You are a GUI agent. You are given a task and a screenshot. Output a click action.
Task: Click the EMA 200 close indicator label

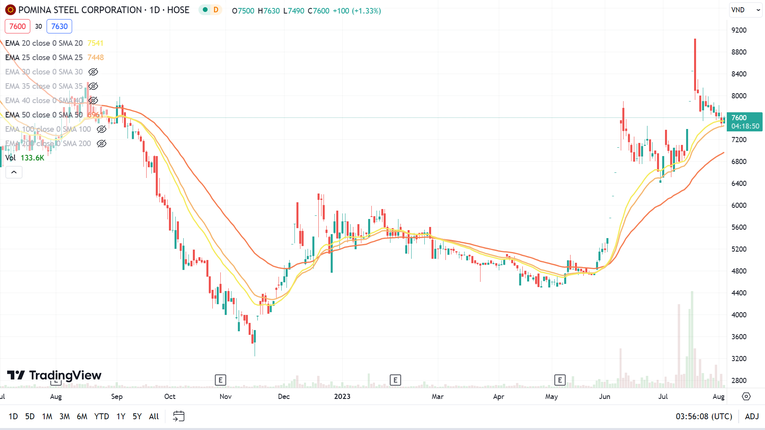tap(48, 143)
